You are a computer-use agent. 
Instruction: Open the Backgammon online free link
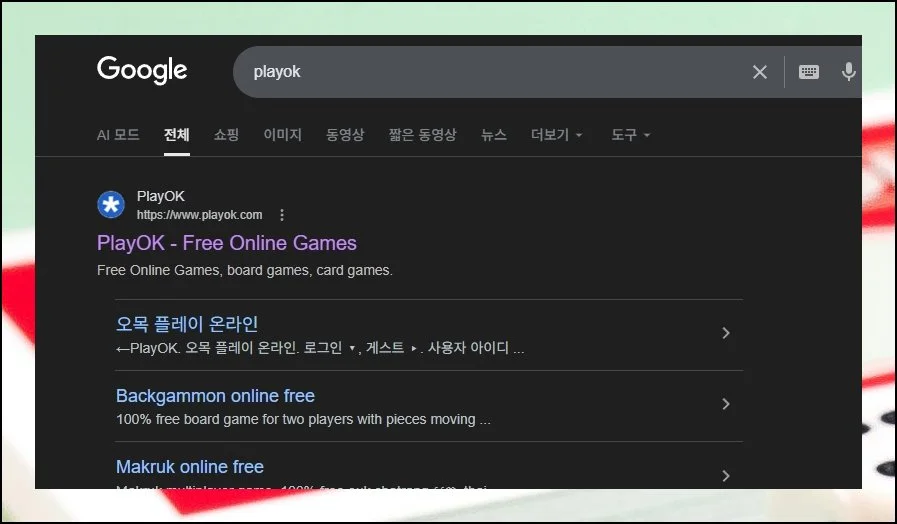(x=215, y=396)
